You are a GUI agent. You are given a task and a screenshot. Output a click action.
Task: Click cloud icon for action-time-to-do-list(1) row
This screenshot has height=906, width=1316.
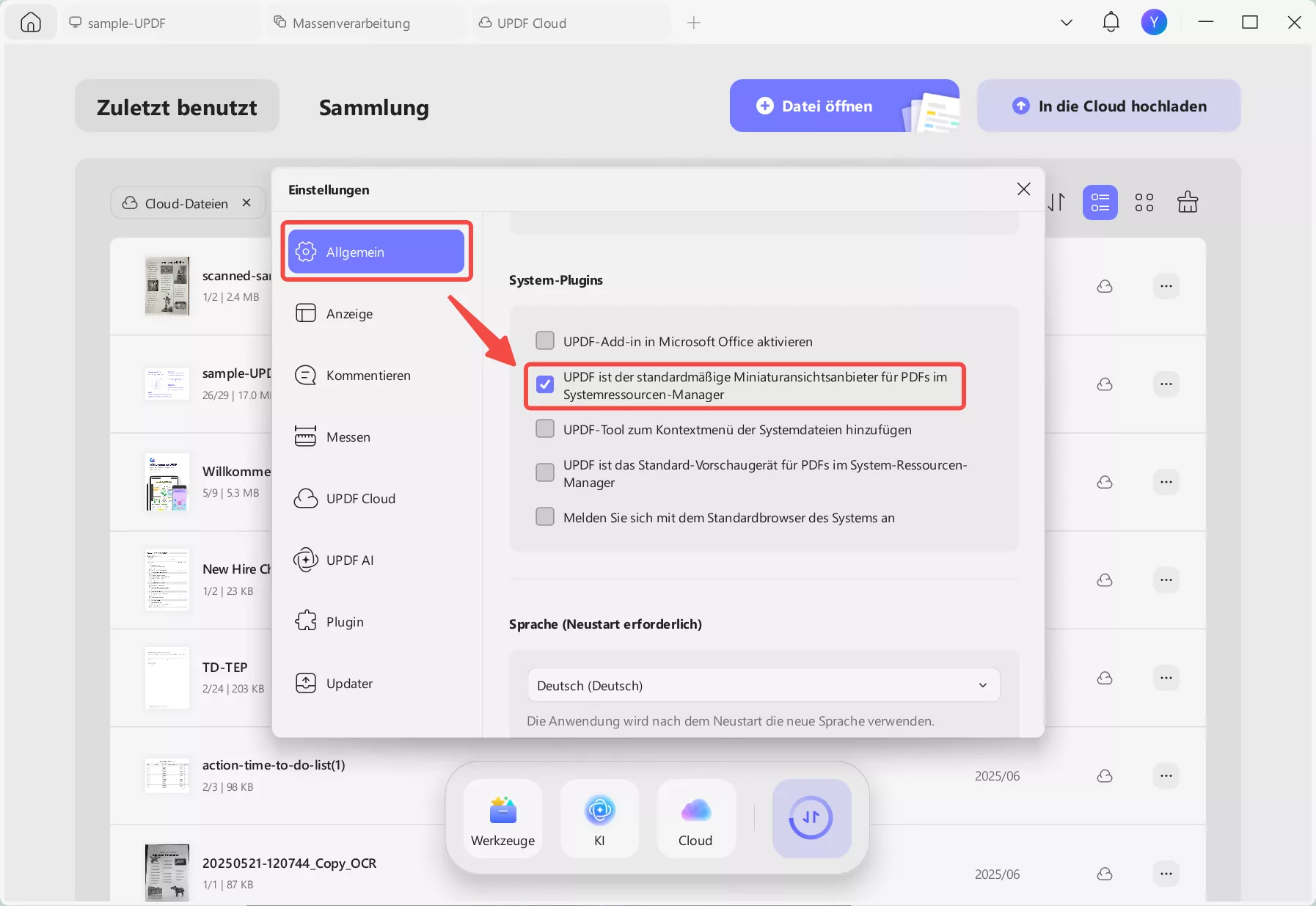1105,775
